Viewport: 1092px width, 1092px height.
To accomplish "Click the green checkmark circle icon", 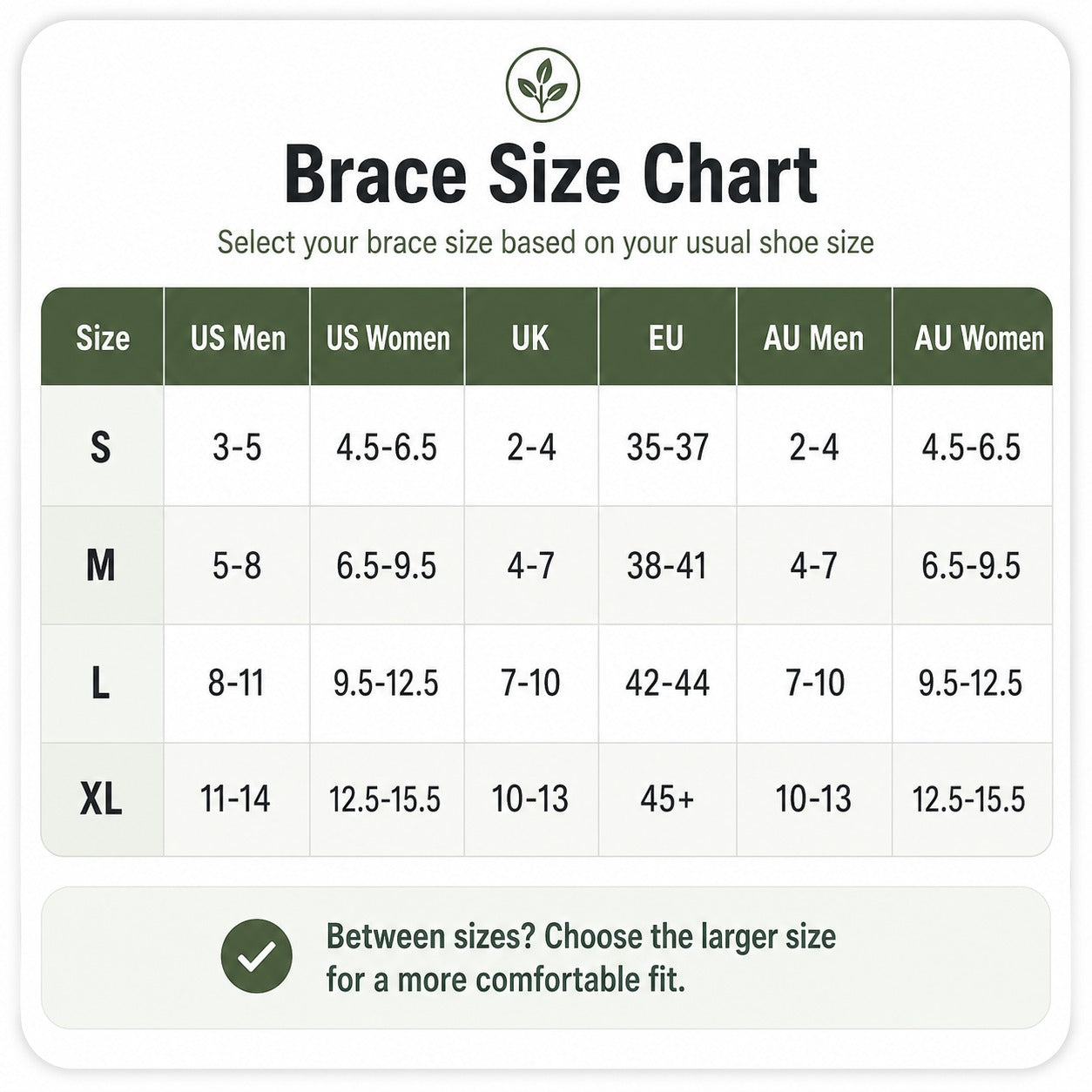I will point(256,956).
